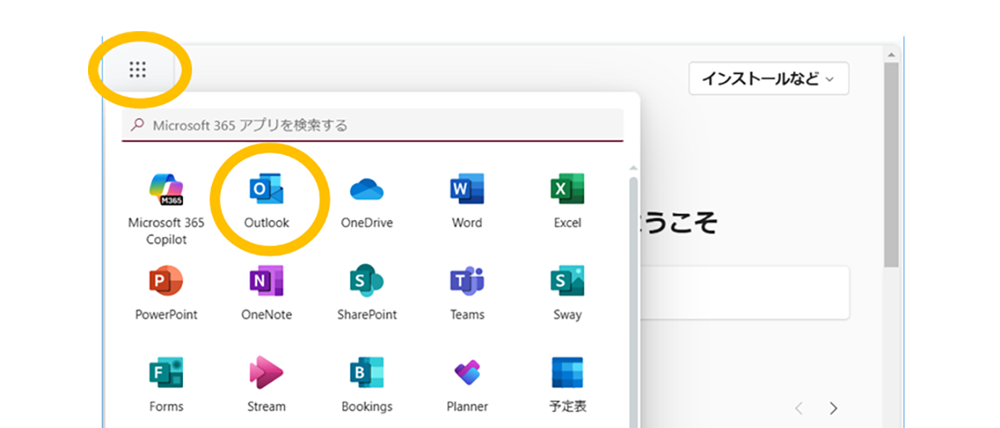The height and width of the screenshot is (428, 1000).
Task: Launch Stream video app
Action: [x=266, y=374]
